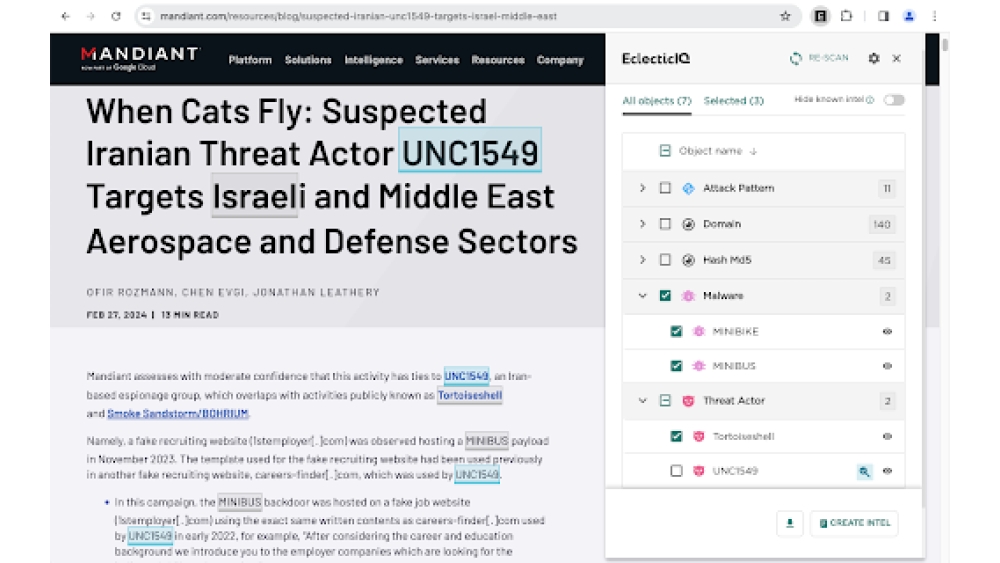Click the hide known intel info icon
Screen dimensions: 1000x563
[x=870, y=99]
